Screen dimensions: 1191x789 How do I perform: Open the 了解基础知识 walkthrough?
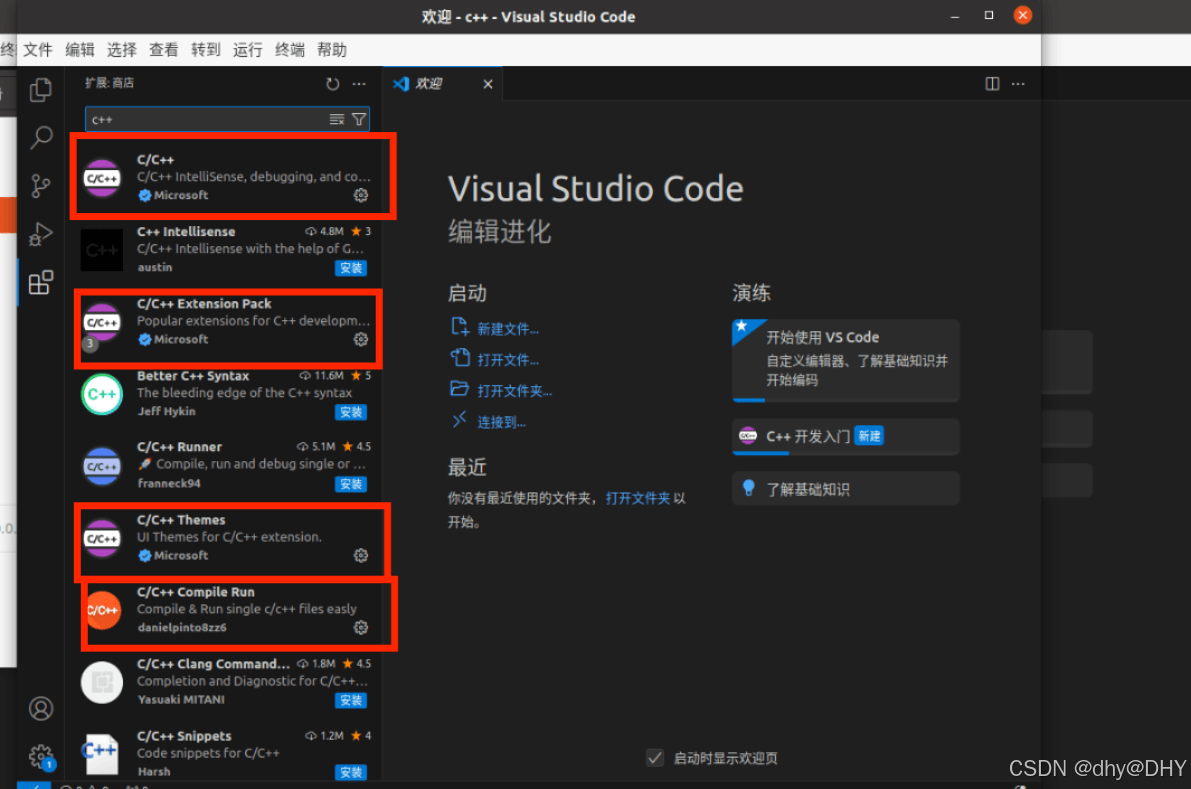(x=845, y=489)
